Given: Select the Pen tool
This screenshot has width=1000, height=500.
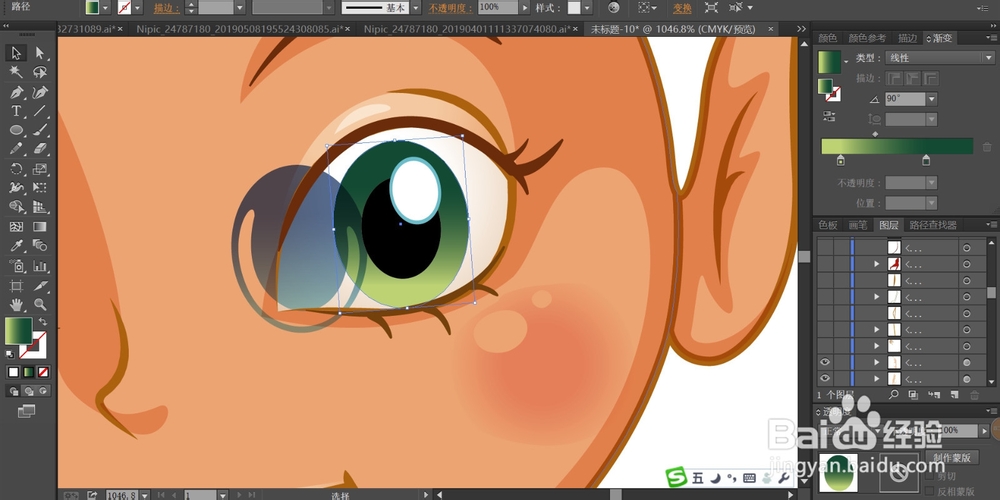Looking at the screenshot, I should coord(16,92).
